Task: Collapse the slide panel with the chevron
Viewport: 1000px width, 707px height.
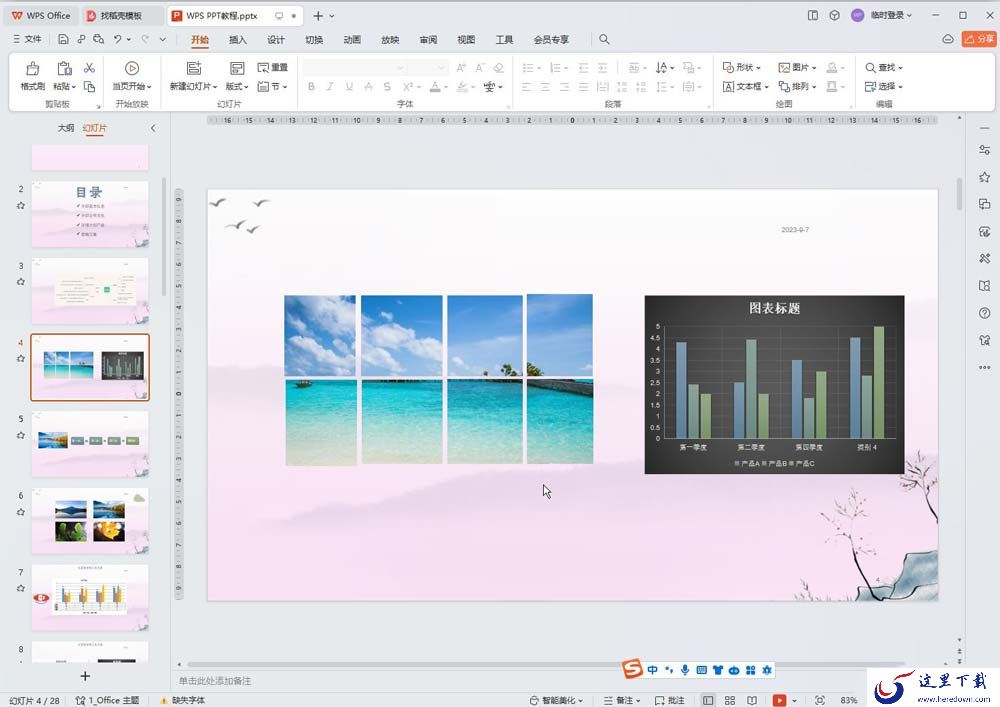Action: tap(153, 128)
